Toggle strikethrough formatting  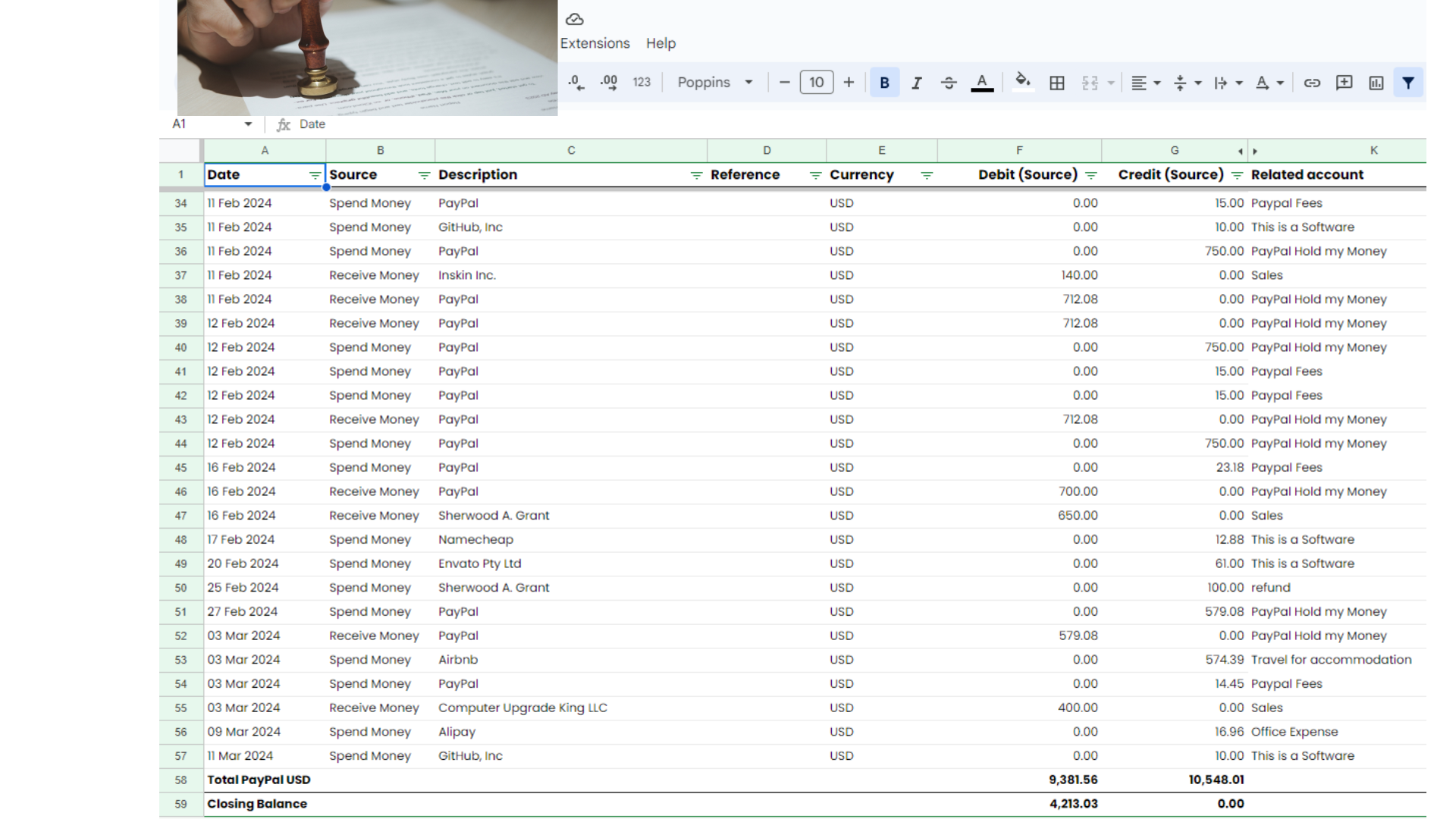coord(949,83)
